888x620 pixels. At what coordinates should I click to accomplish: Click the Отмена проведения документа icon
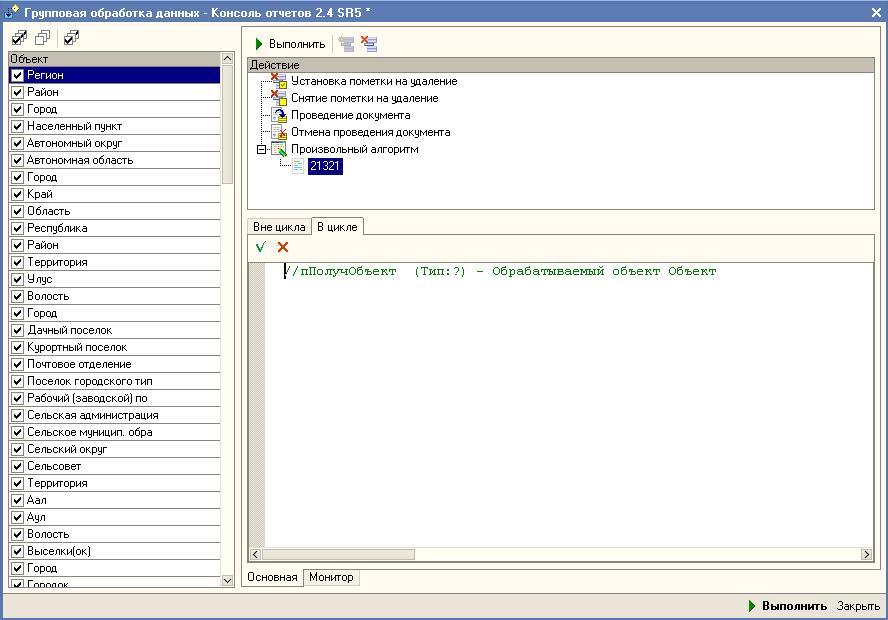(x=279, y=132)
